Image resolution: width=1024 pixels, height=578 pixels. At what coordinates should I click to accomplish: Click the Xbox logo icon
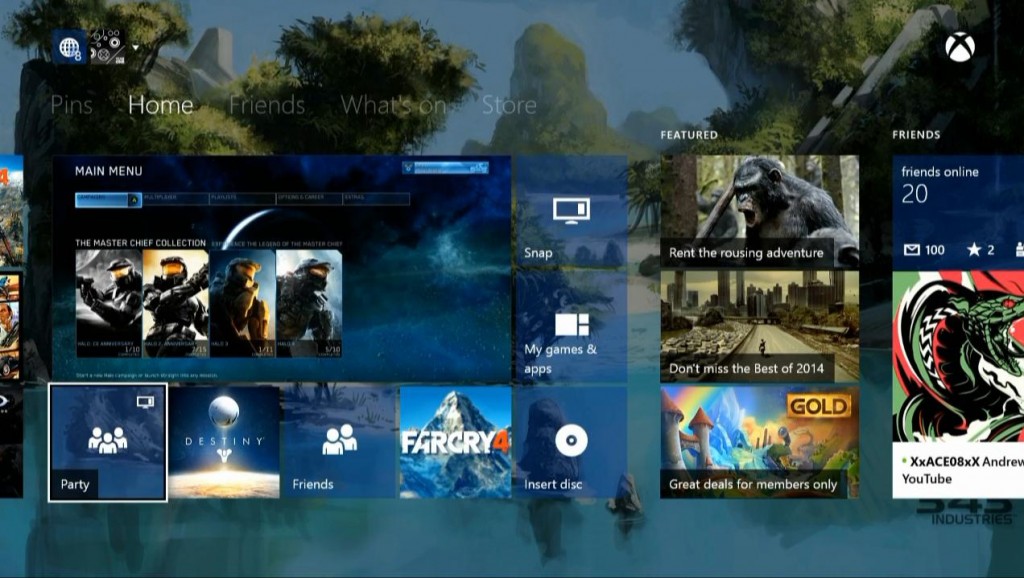point(960,47)
